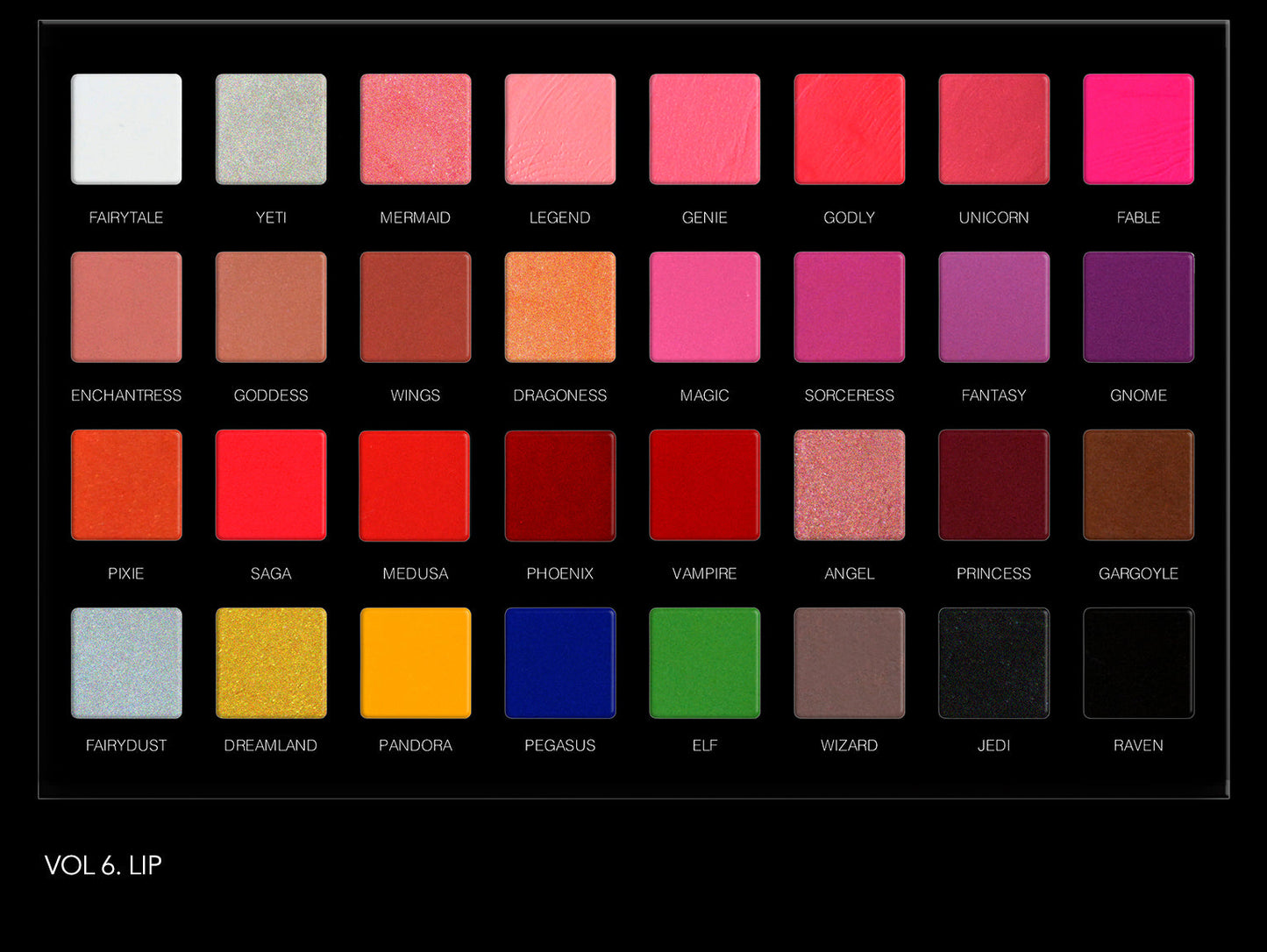
Task: Select the silver holographic Fairydust swatch
Action: 126,663
